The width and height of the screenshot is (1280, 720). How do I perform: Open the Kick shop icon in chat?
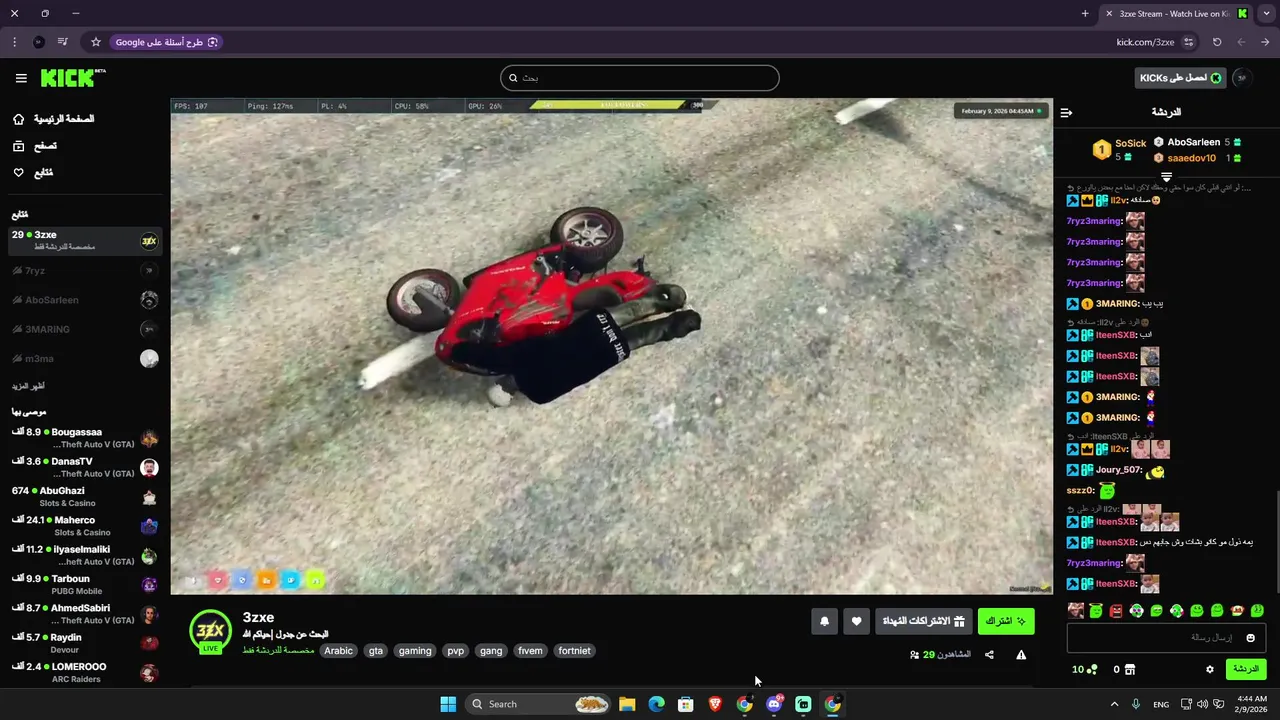[1130, 669]
